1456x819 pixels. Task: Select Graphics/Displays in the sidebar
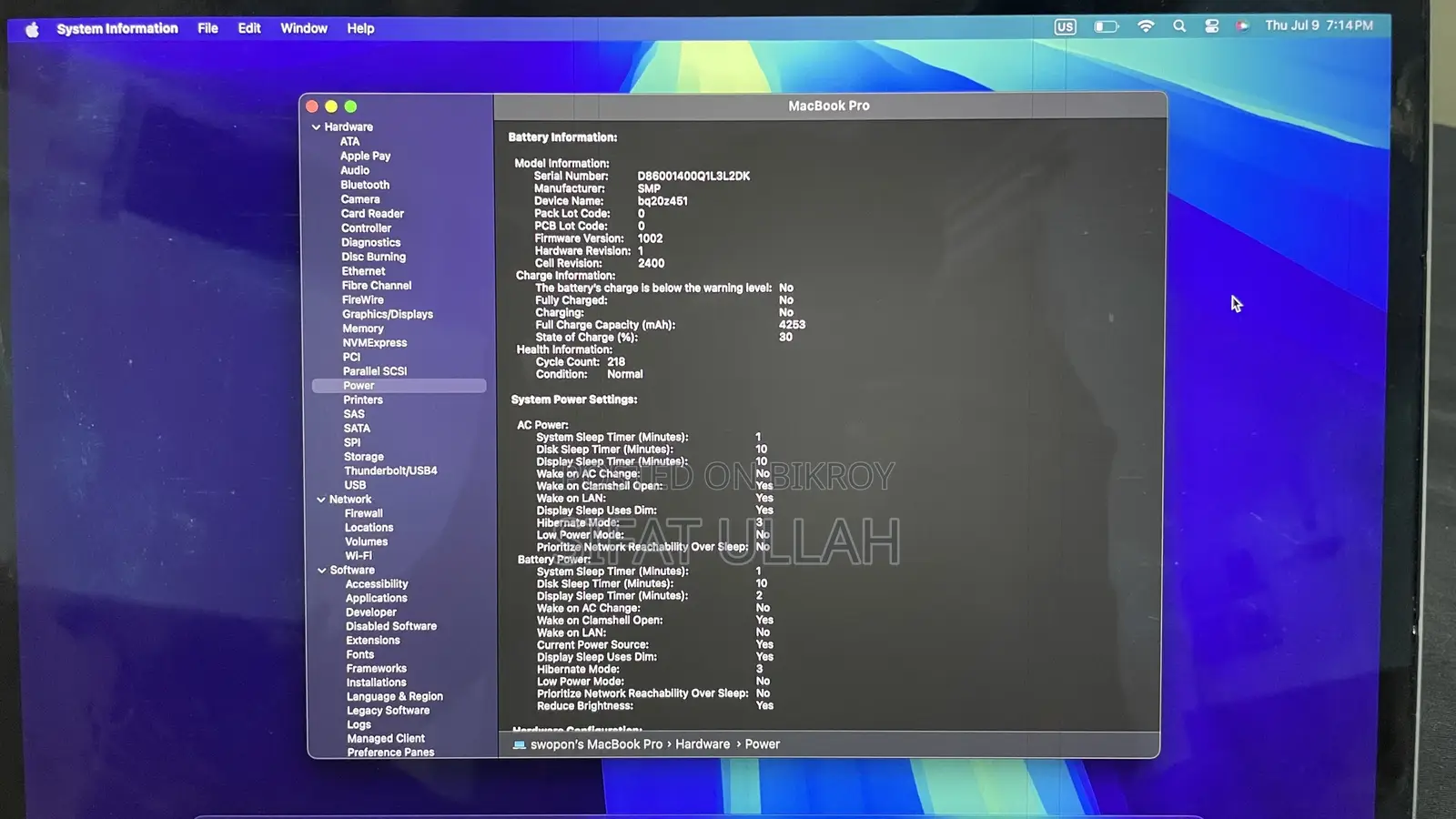(x=388, y=315)
